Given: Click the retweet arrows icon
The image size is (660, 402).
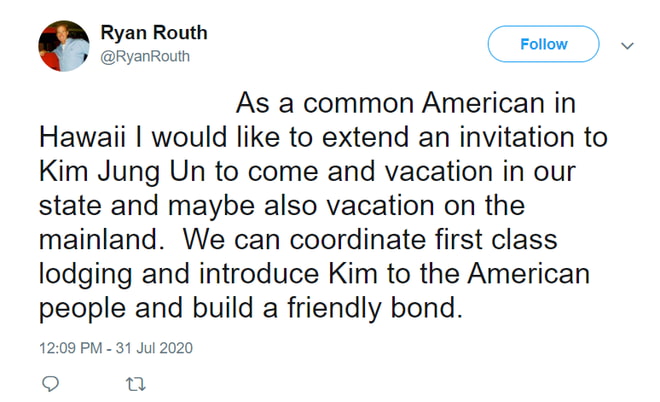Looking at the screenshot, I should coord(134,383).
